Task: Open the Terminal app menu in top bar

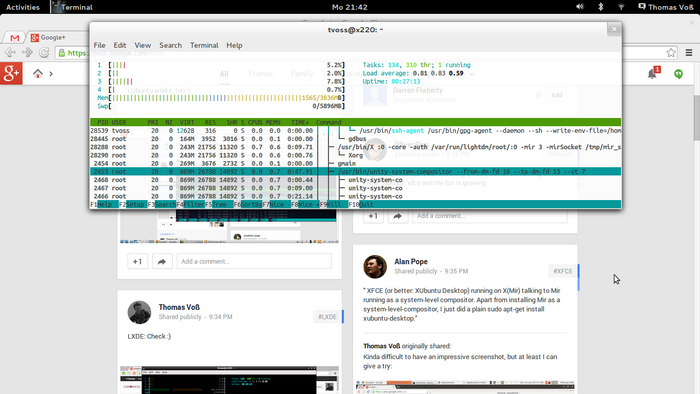Action: pyautogui.click(x=72, y=7)
